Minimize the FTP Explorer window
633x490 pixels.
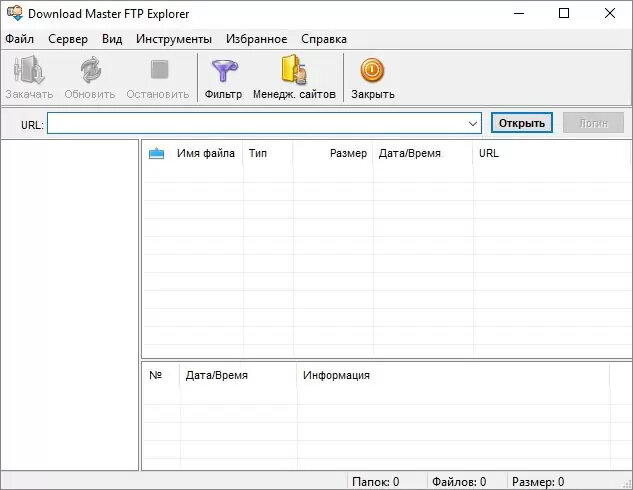click(x=519, y=13)
